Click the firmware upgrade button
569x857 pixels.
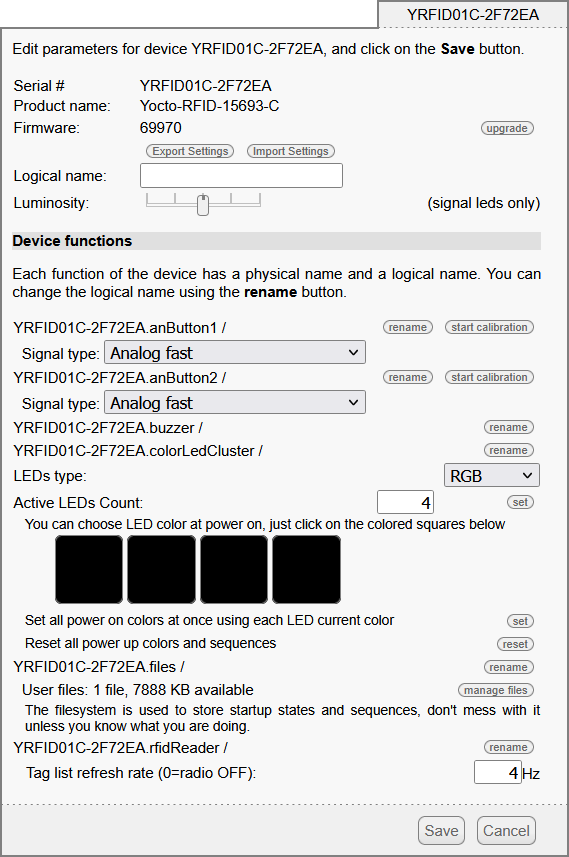tap(507, 128)
